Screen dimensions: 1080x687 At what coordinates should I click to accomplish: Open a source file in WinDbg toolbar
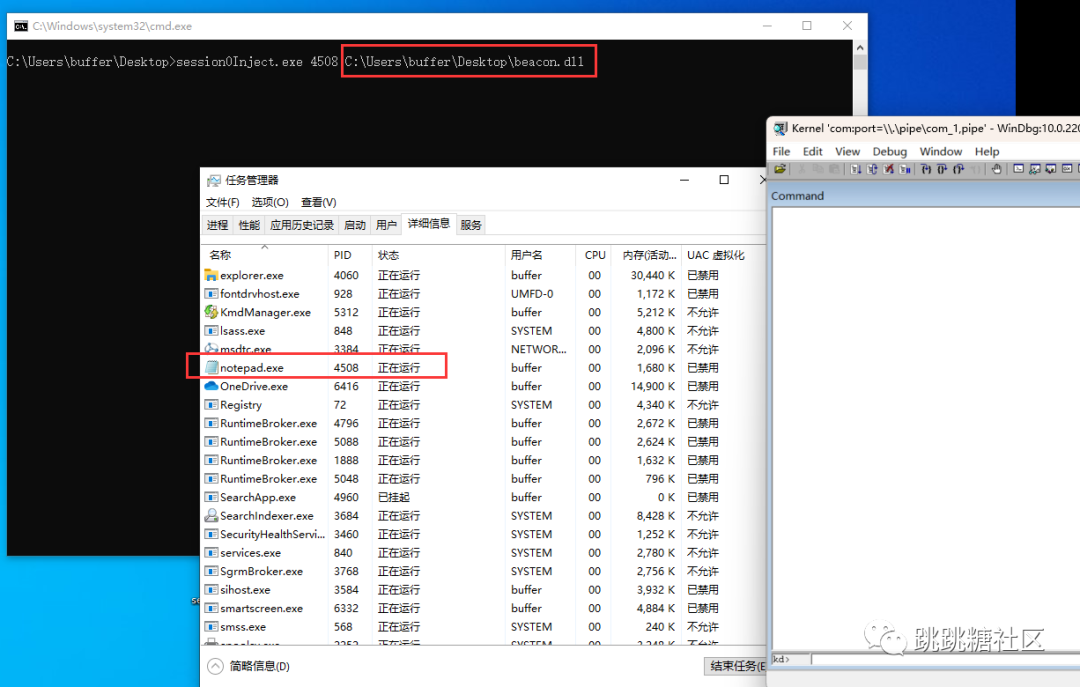[780, 170]
